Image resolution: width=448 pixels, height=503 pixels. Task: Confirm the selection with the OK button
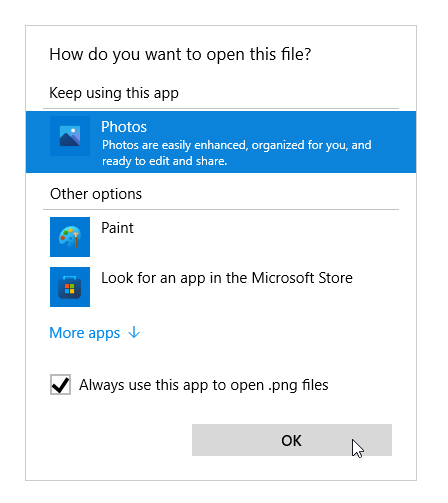(292, 440)
